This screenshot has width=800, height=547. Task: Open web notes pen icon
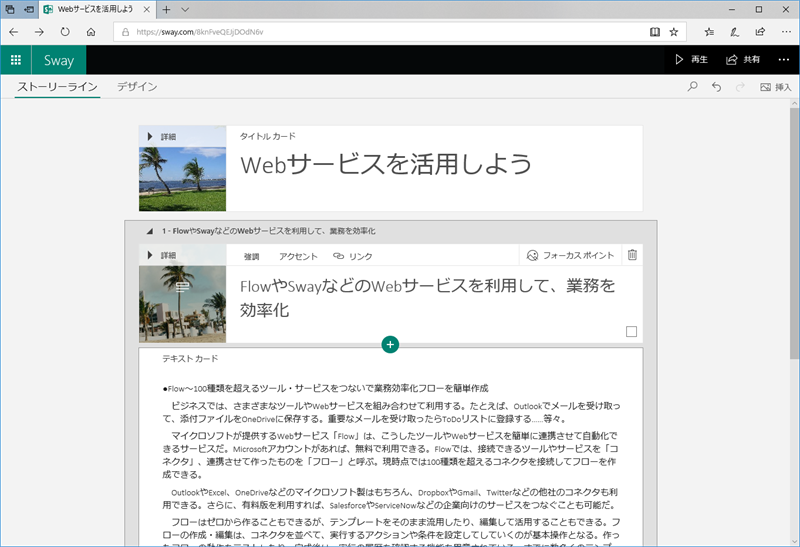tap(734, 32)
